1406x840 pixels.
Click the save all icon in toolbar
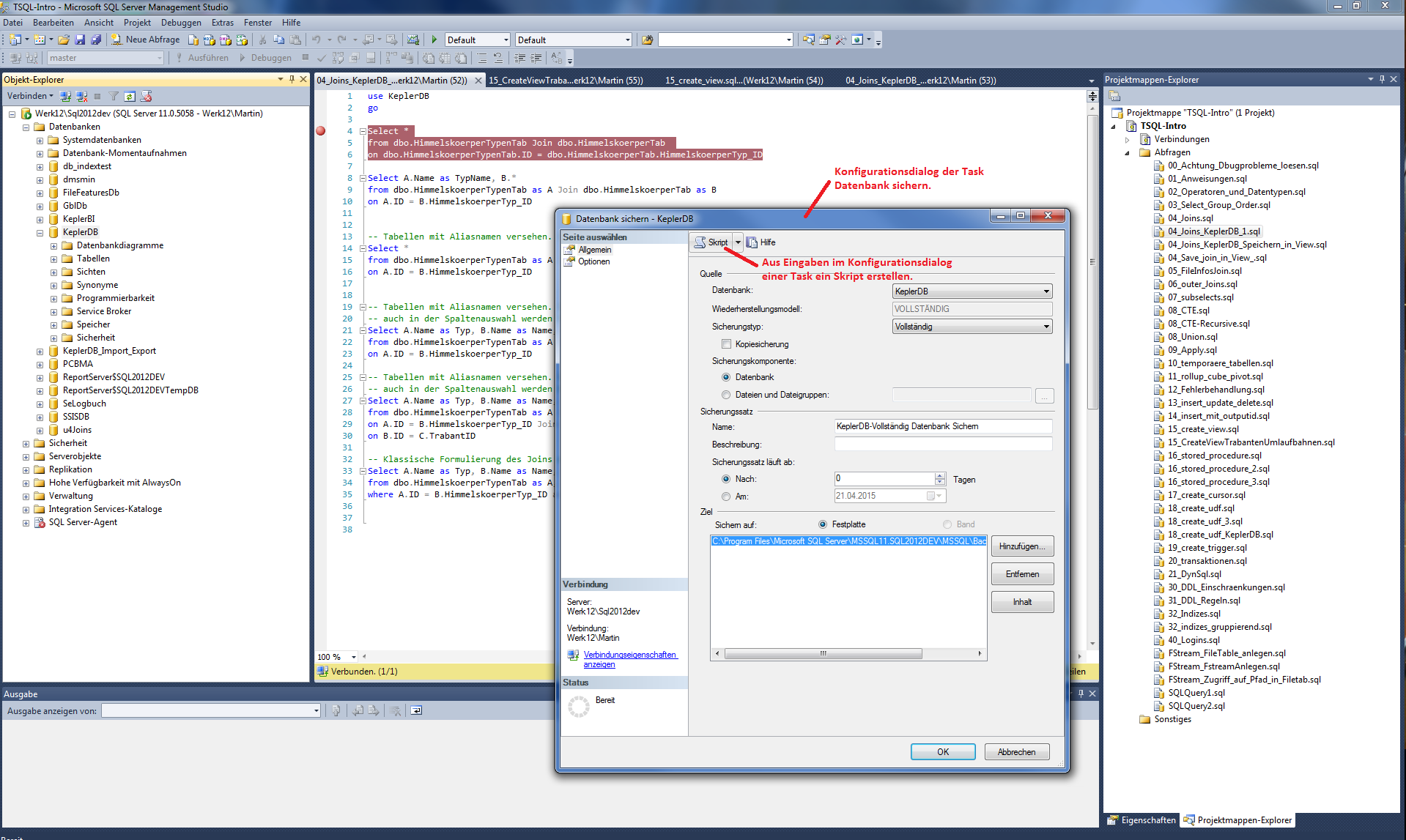point(96,40)
